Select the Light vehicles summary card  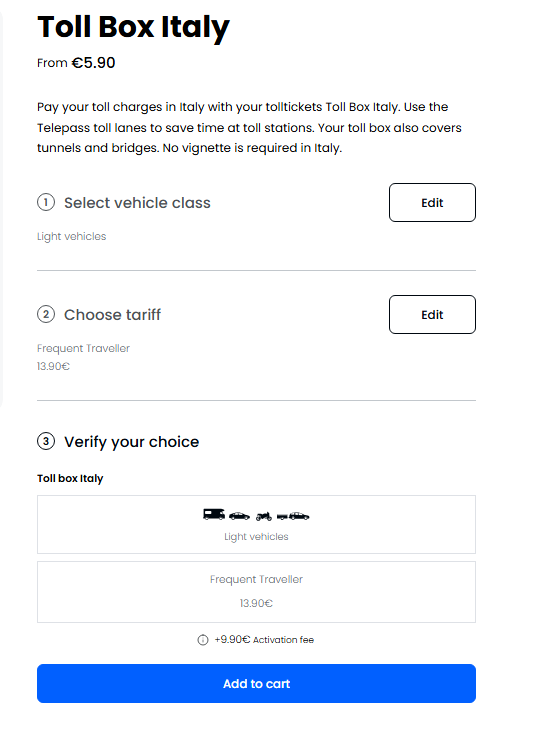pyautogui.click(x=256, y=525)
